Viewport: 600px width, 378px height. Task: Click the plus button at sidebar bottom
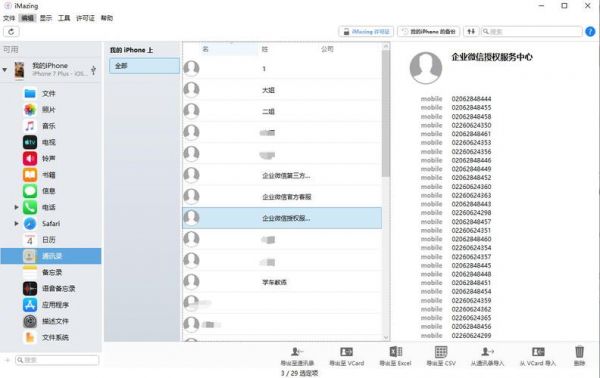point(7,360)
